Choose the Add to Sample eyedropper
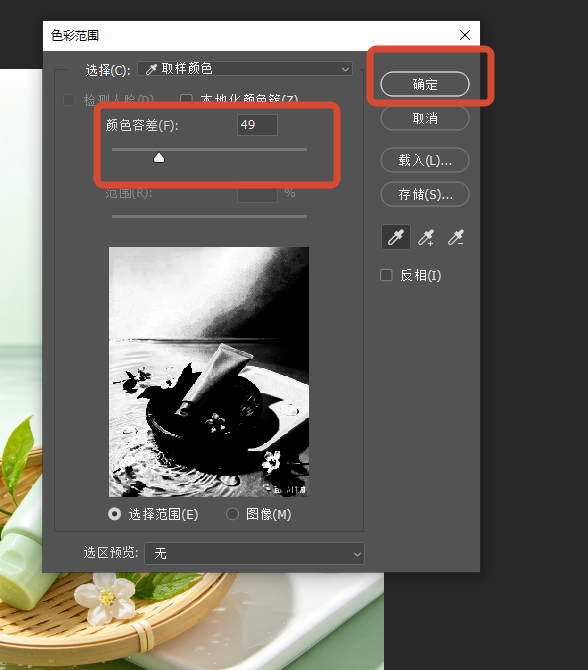The height and width of the screenshot is (670, 588). [x=426, y=237]
